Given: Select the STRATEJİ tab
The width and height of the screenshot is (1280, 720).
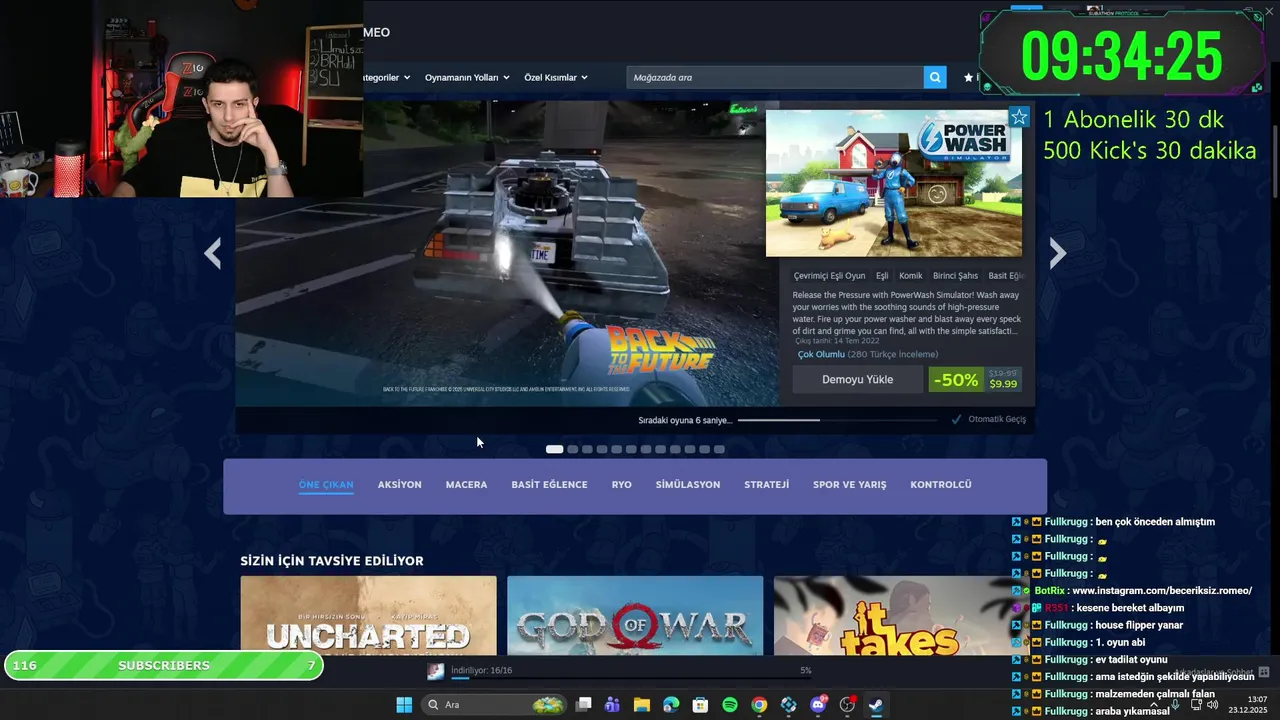Looking at the screenshot, I should point(766,485).
